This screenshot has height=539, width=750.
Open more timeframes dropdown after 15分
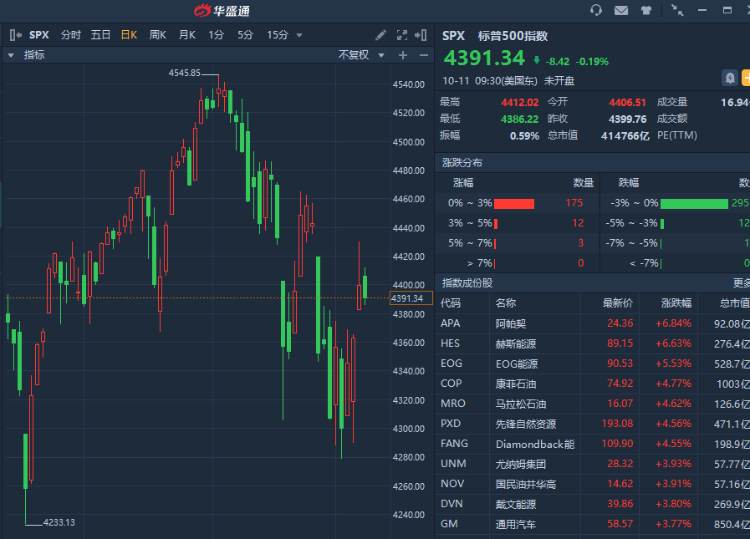[x=298, y=35]
